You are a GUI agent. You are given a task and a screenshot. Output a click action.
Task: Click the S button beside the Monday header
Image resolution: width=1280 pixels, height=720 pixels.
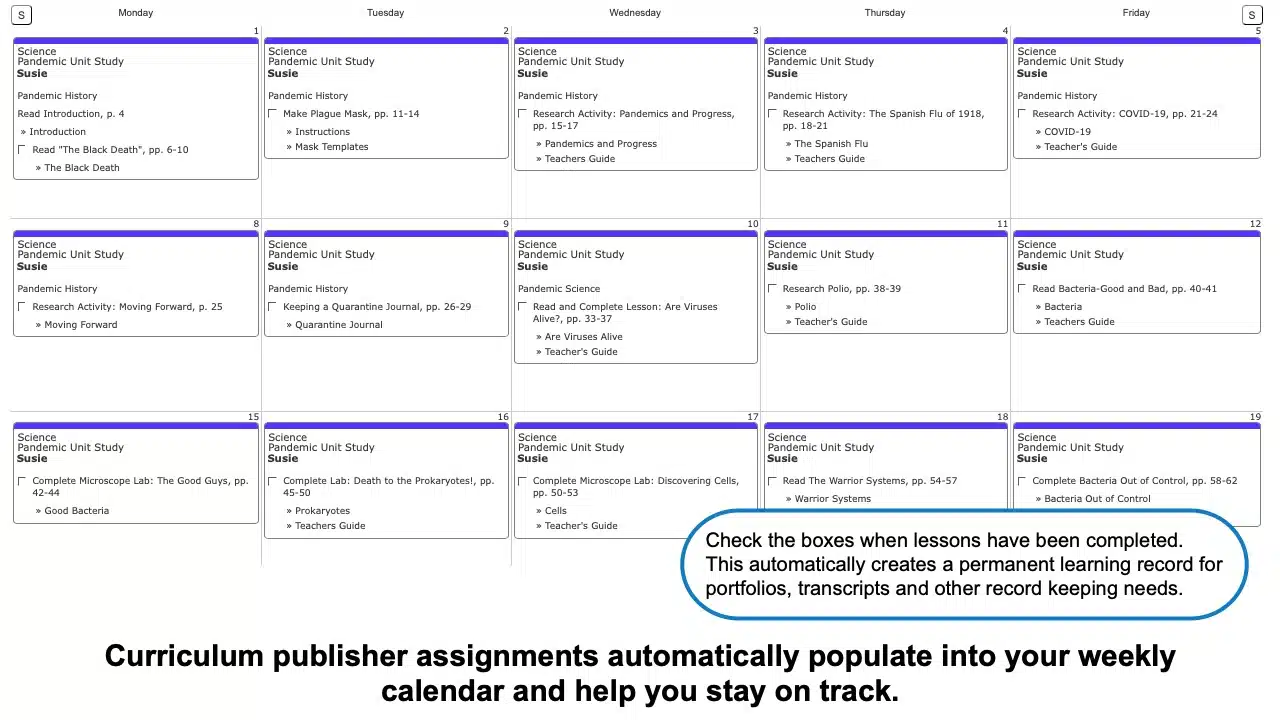point(21,15)
